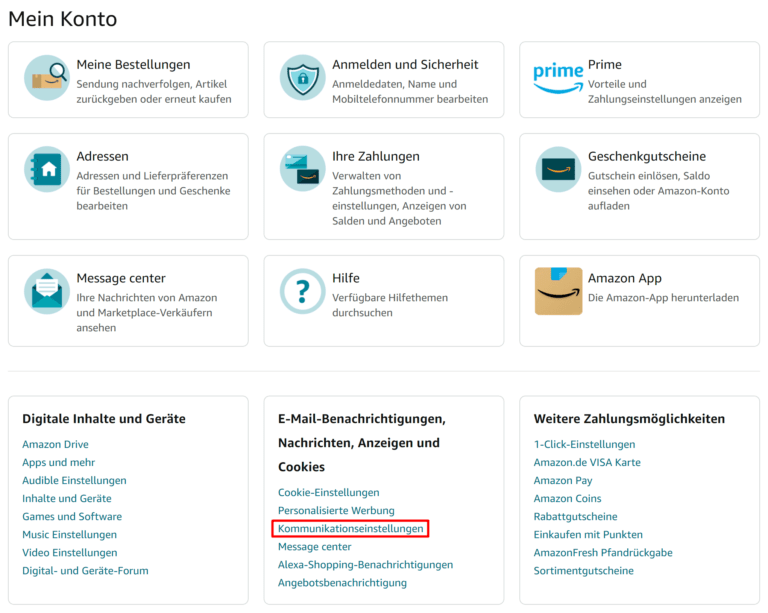Screen dimensions: 768x613
Task: Click the Prime logo icon
Action: 558,78
